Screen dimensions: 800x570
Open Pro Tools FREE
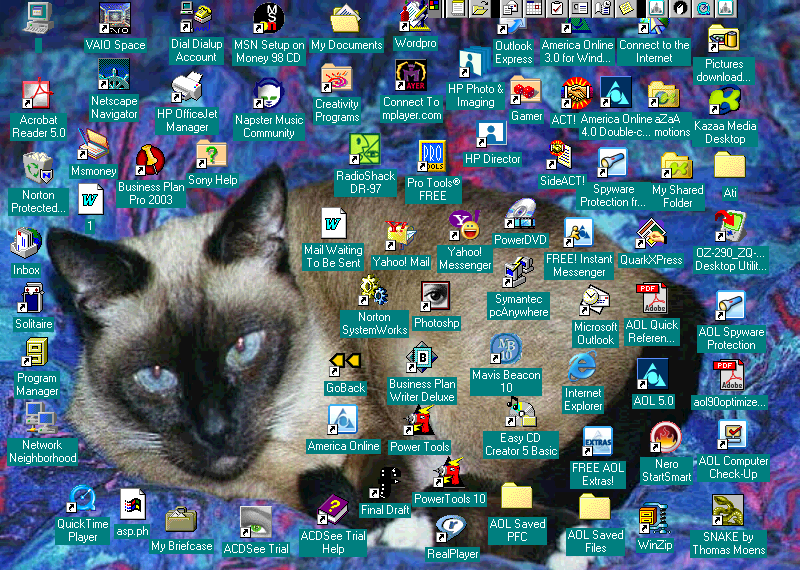click(x=432, y=157)
